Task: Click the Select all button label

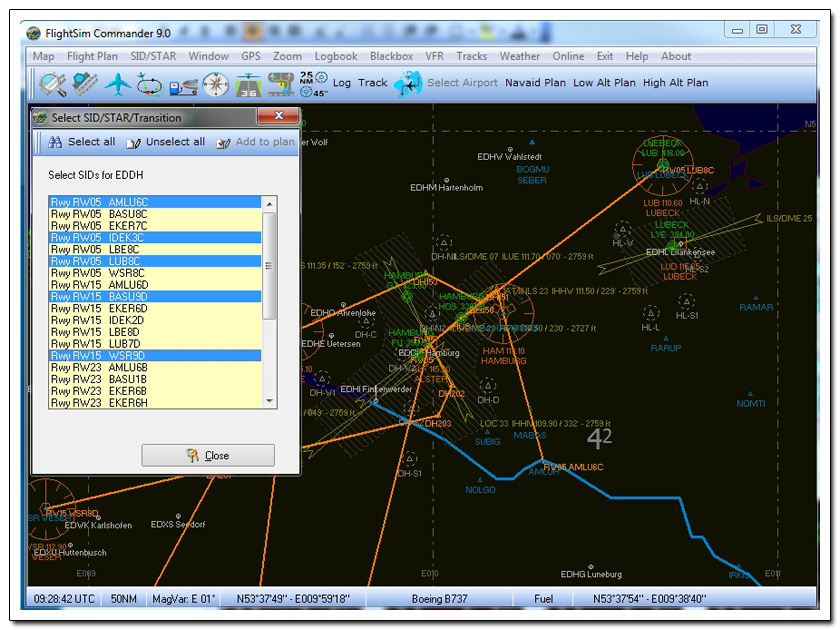Action: pos(91,142)
